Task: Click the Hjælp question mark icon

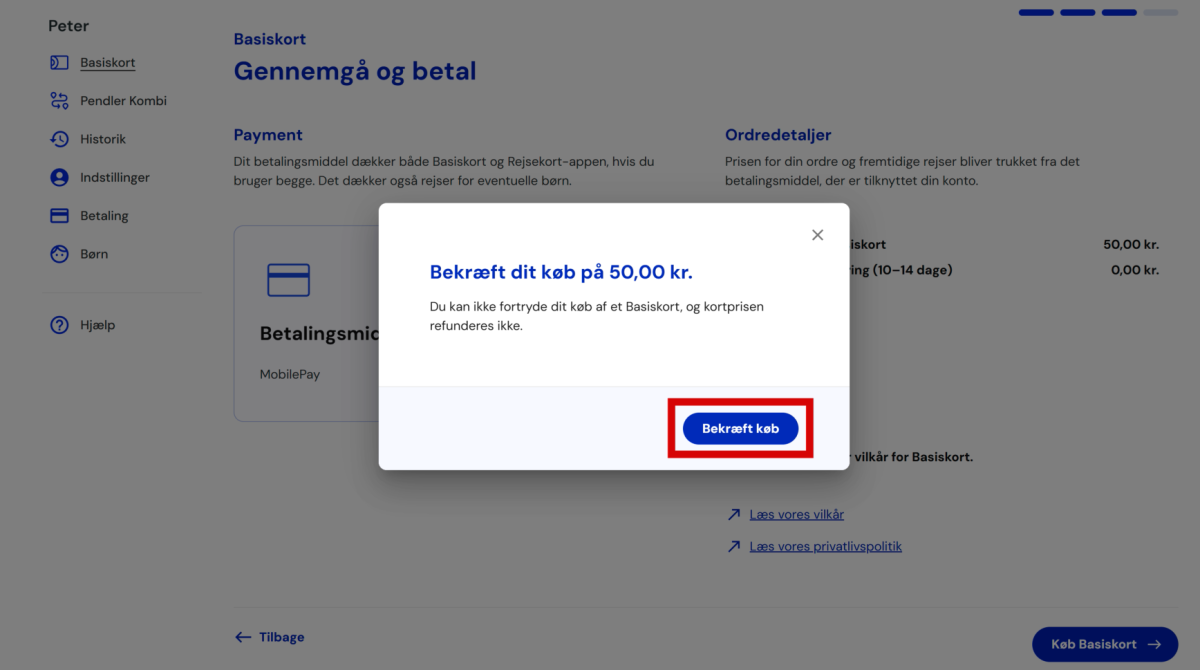Action: tap(59, 325)
